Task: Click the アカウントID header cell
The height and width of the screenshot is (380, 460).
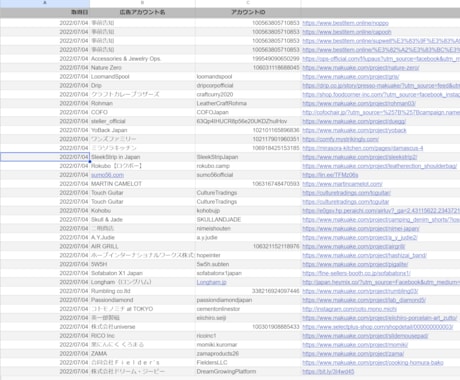Action: (x=248, y=12)
